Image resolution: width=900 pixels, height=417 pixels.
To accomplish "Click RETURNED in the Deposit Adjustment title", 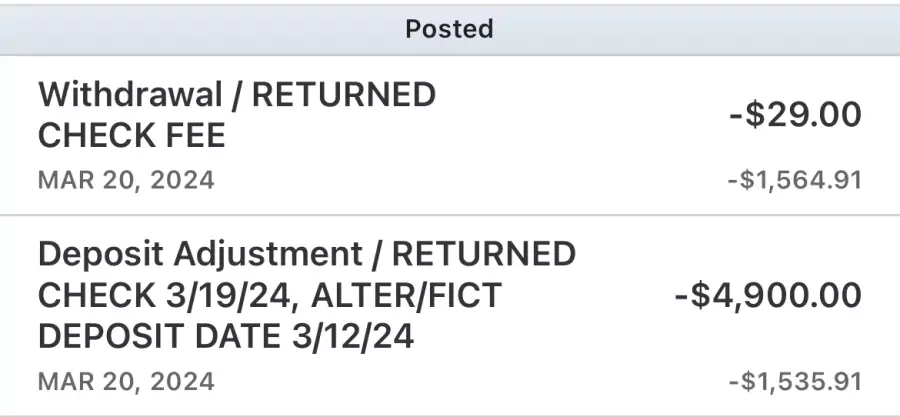I will tap(484, 254).
